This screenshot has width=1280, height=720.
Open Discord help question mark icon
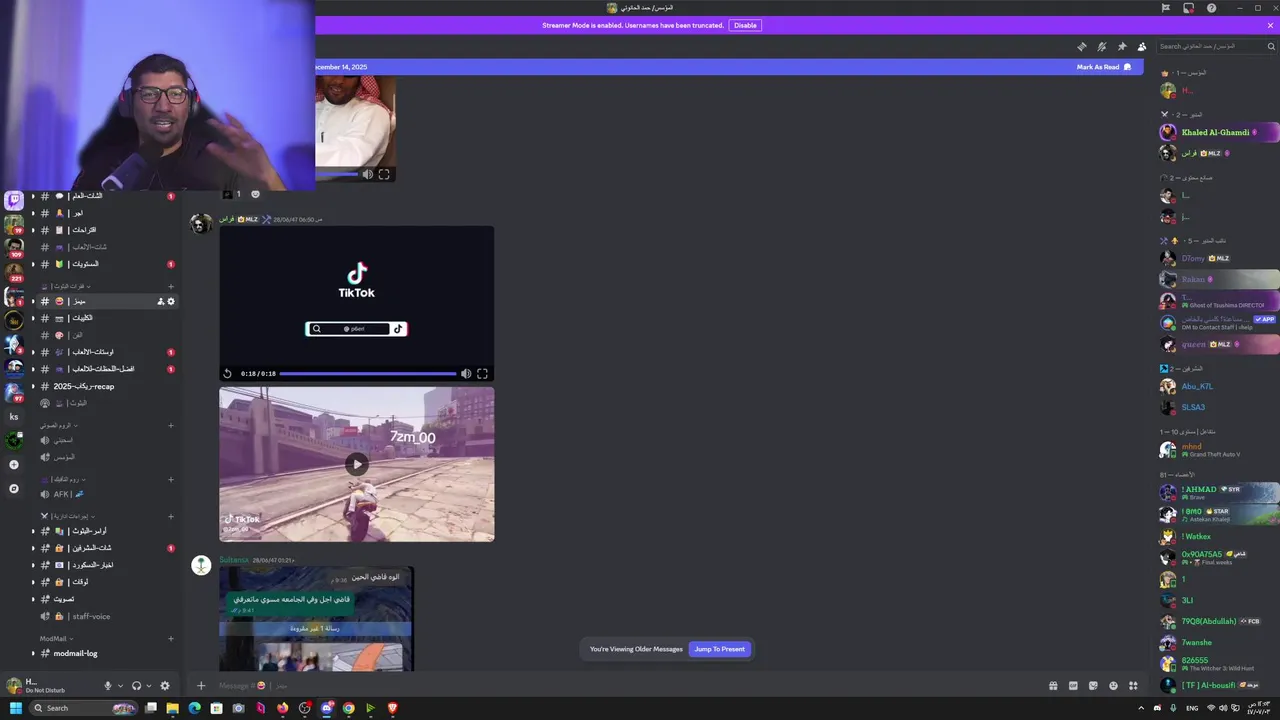coord(1212,8)
